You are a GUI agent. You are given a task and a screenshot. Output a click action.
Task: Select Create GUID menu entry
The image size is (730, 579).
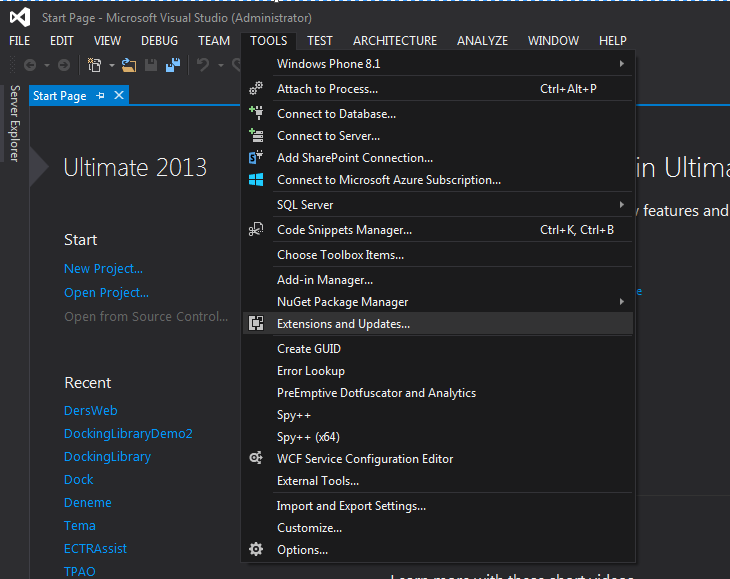438,349
